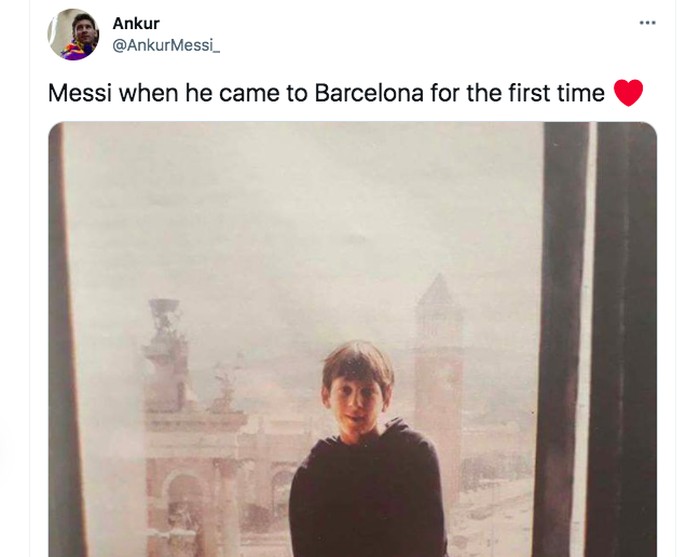Click the clock tower in the photo
This screenshot has width=700, height=557.
tap(440, 370)
